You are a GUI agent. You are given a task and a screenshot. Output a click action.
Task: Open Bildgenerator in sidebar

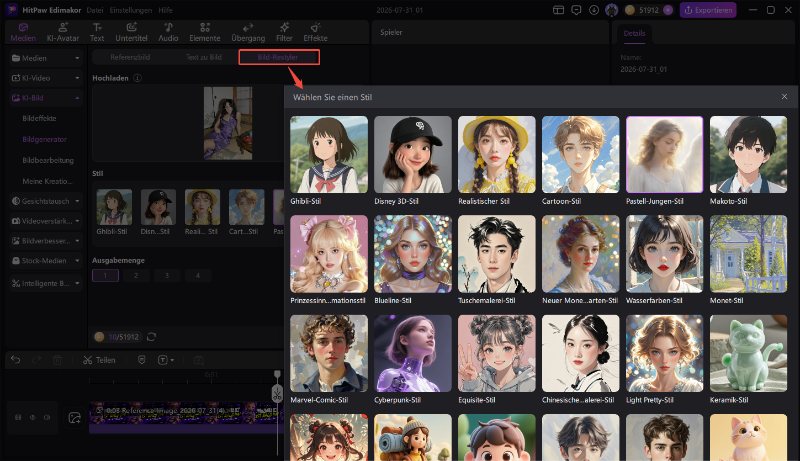coord(44,139)
